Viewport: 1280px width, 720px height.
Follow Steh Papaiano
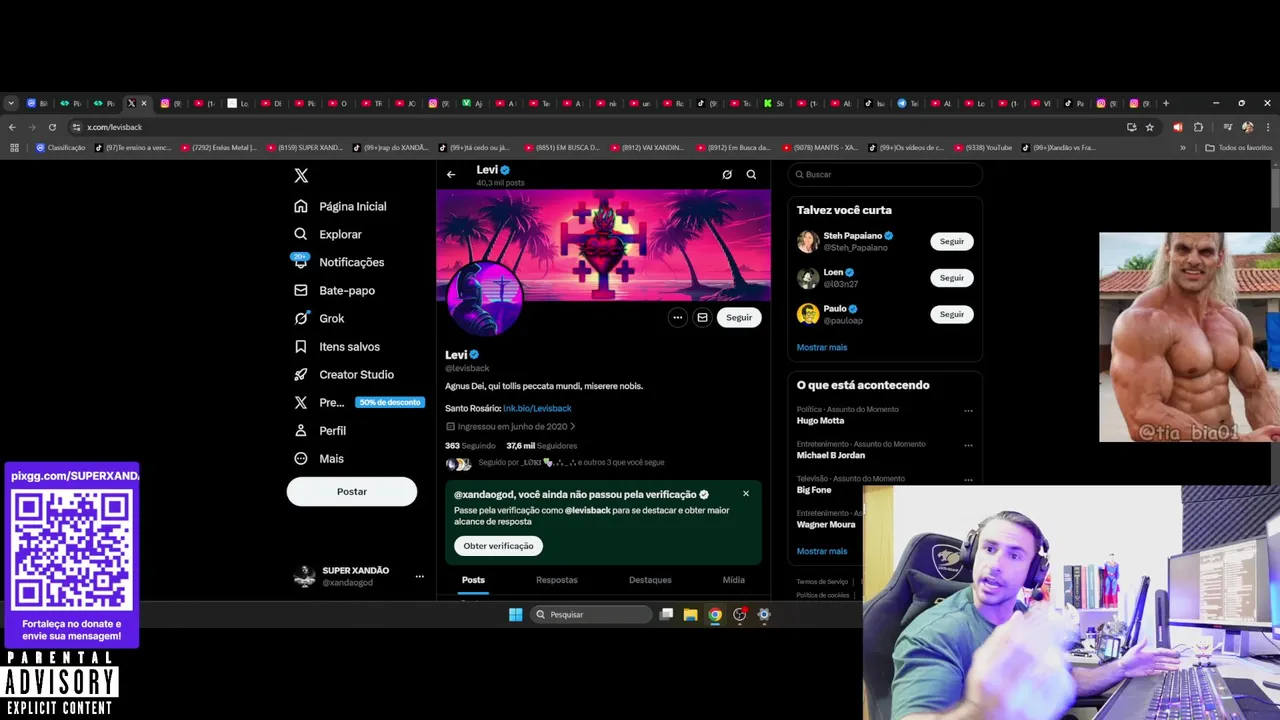tap(952, 241)
